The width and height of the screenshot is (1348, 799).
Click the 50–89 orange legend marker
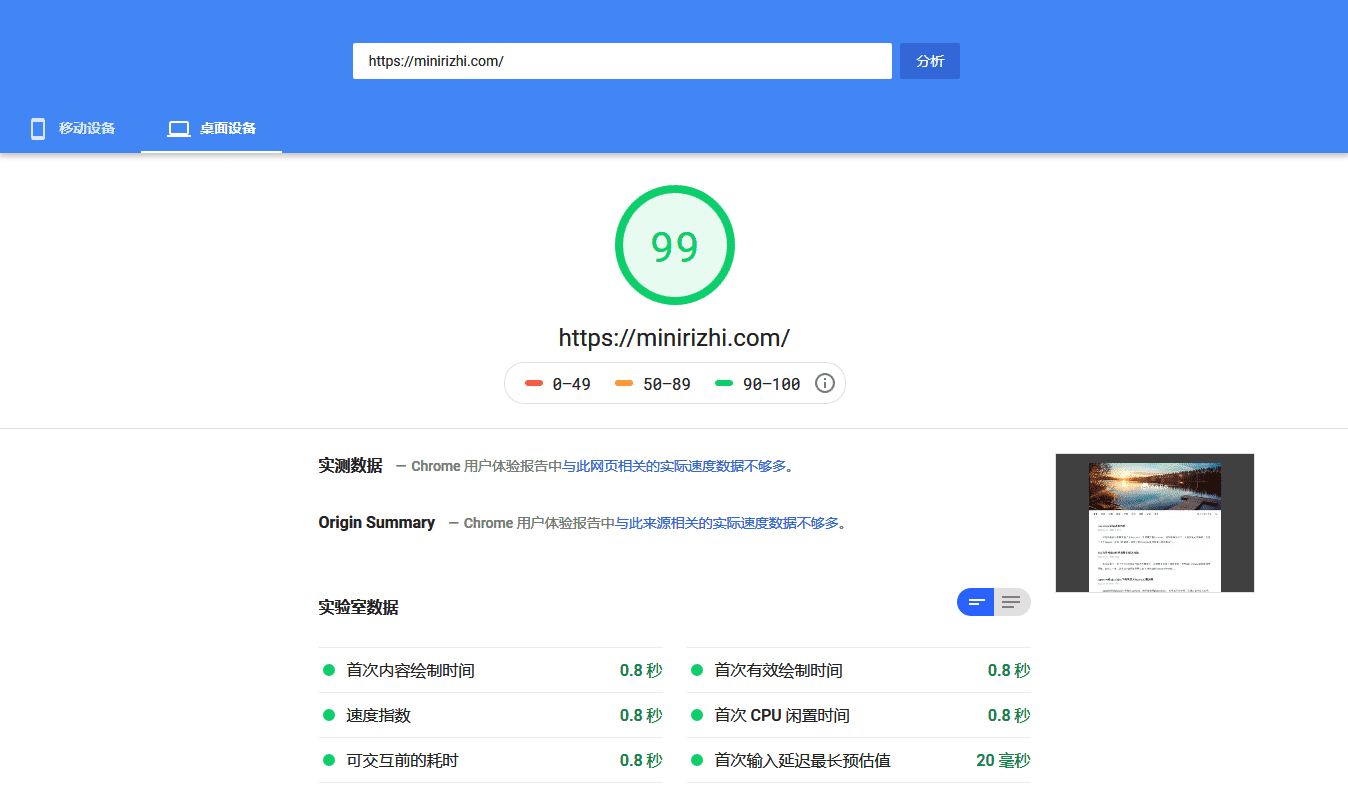pos(624,383)
